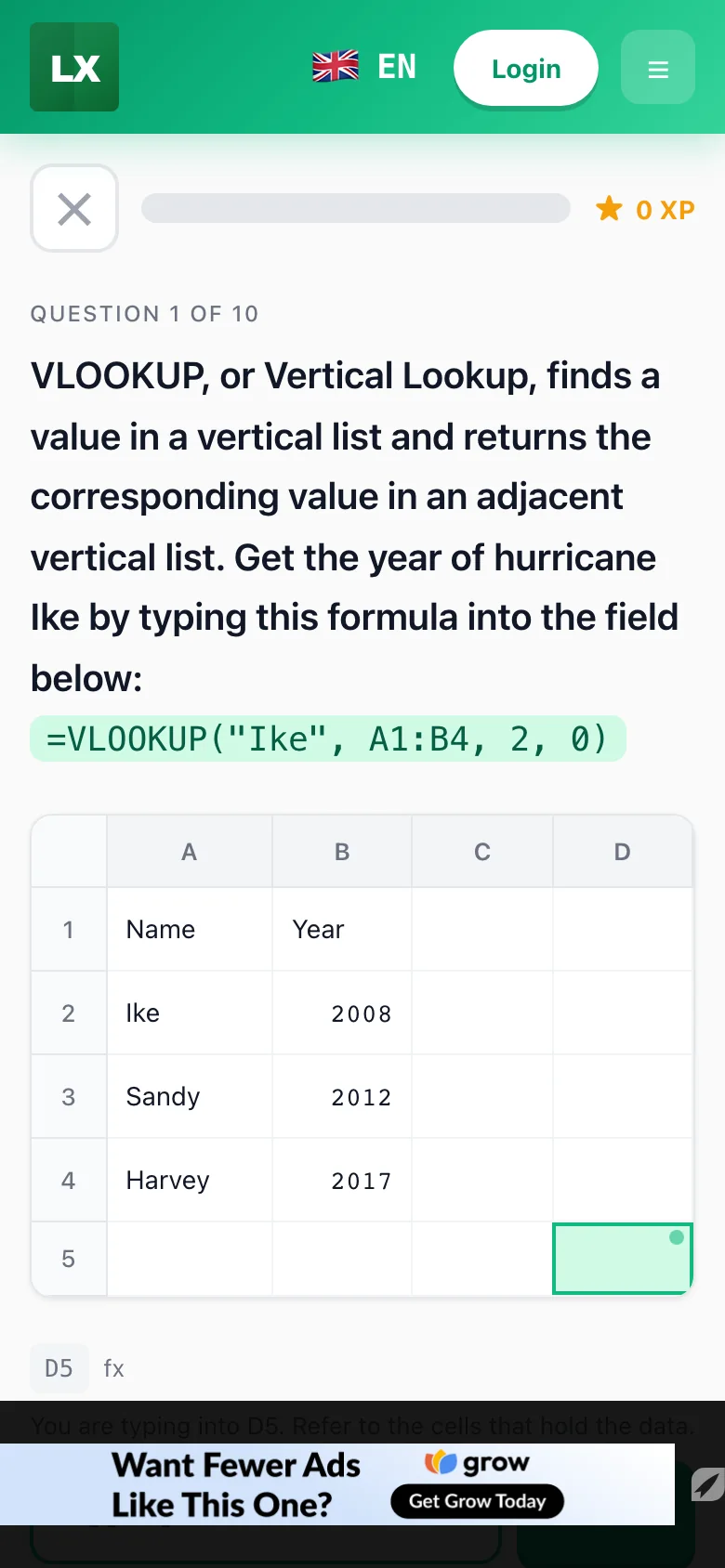Select row 3 header
The height and width of the screenshot is (1568, 725).
(x=69, y=1097)
